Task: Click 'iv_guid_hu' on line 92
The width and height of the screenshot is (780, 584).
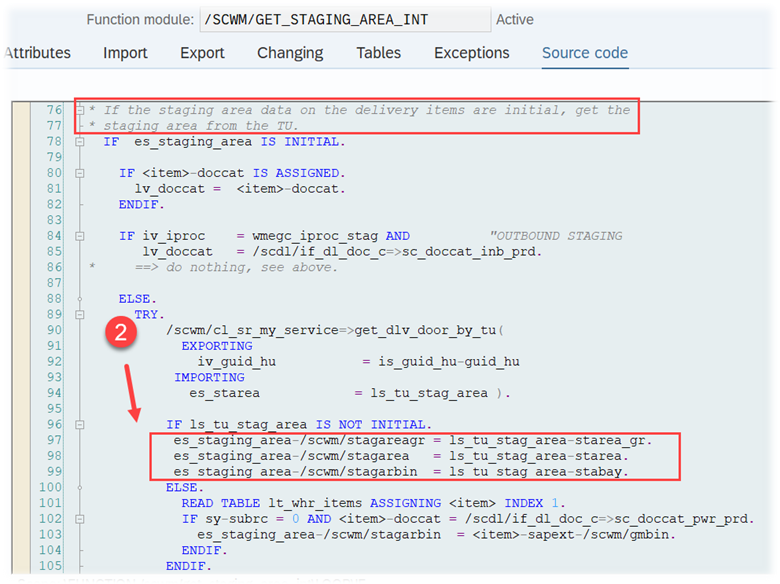Action: pos(237,362)
